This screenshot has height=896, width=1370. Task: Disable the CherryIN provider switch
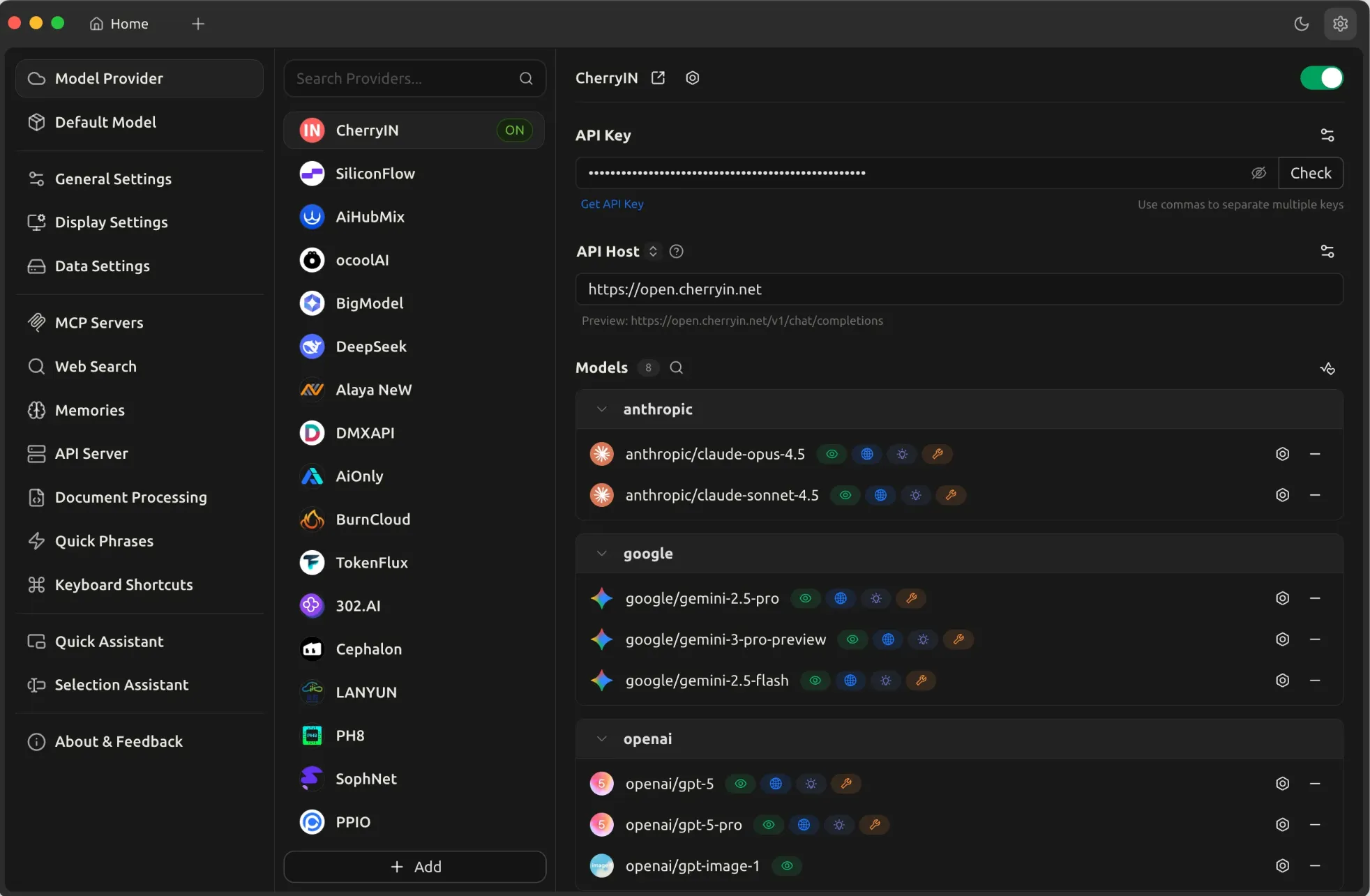click(x=1321, y=78)
